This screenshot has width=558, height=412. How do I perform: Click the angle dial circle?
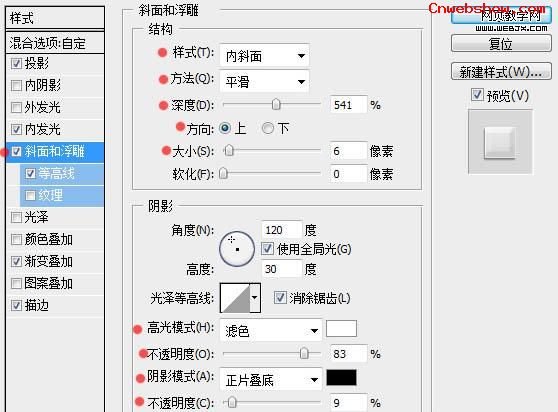coord(237,249)
